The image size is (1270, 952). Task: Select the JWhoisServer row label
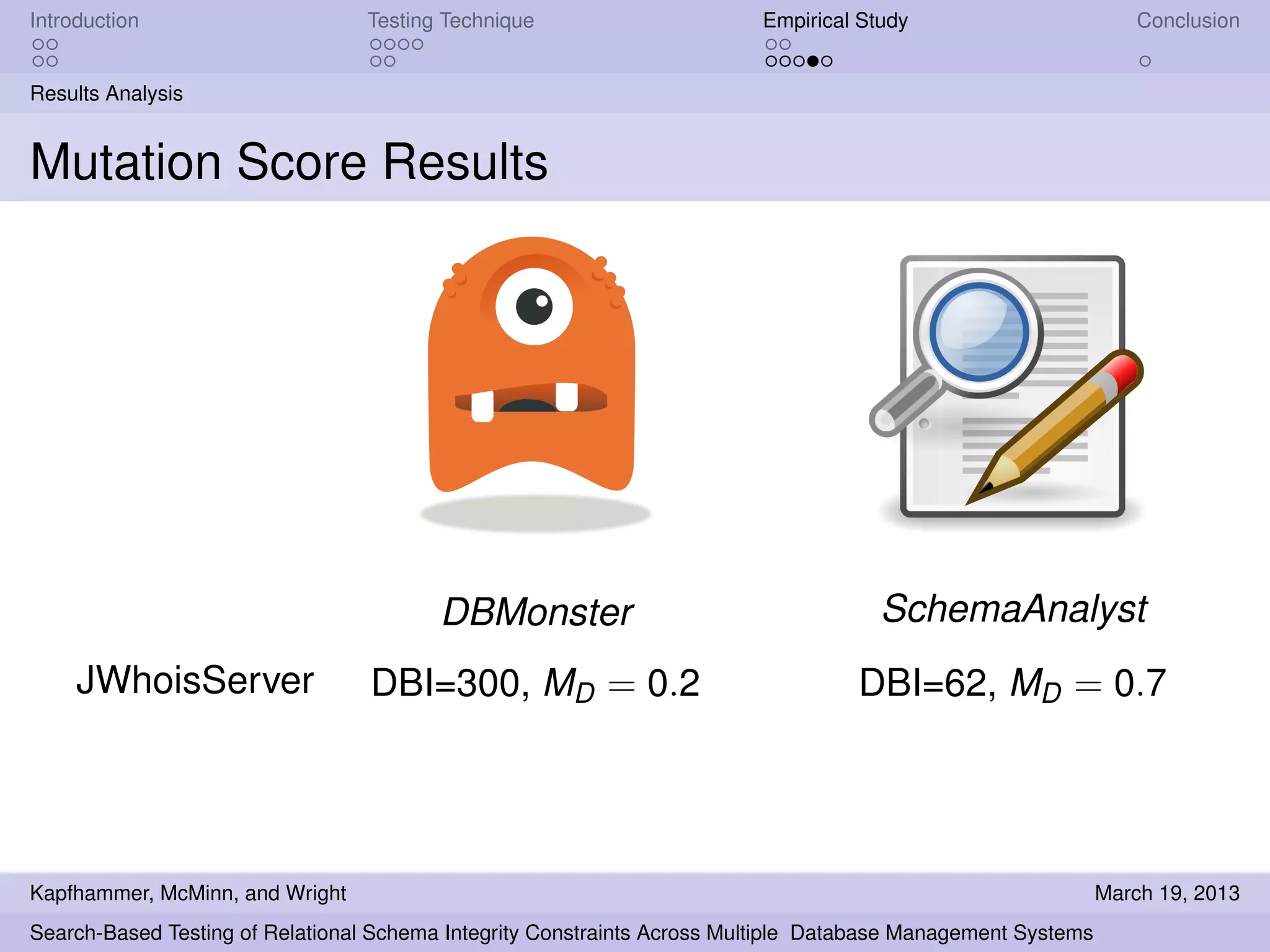click(x=195, y=681)
